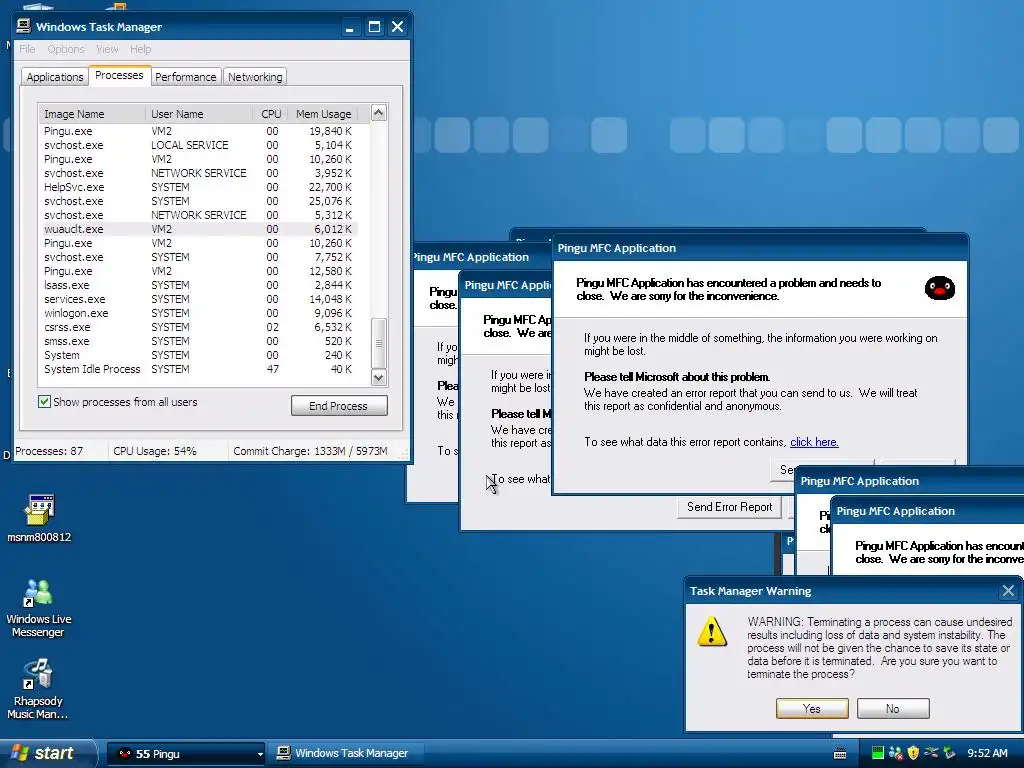Sort processes by User Name column

199,114
